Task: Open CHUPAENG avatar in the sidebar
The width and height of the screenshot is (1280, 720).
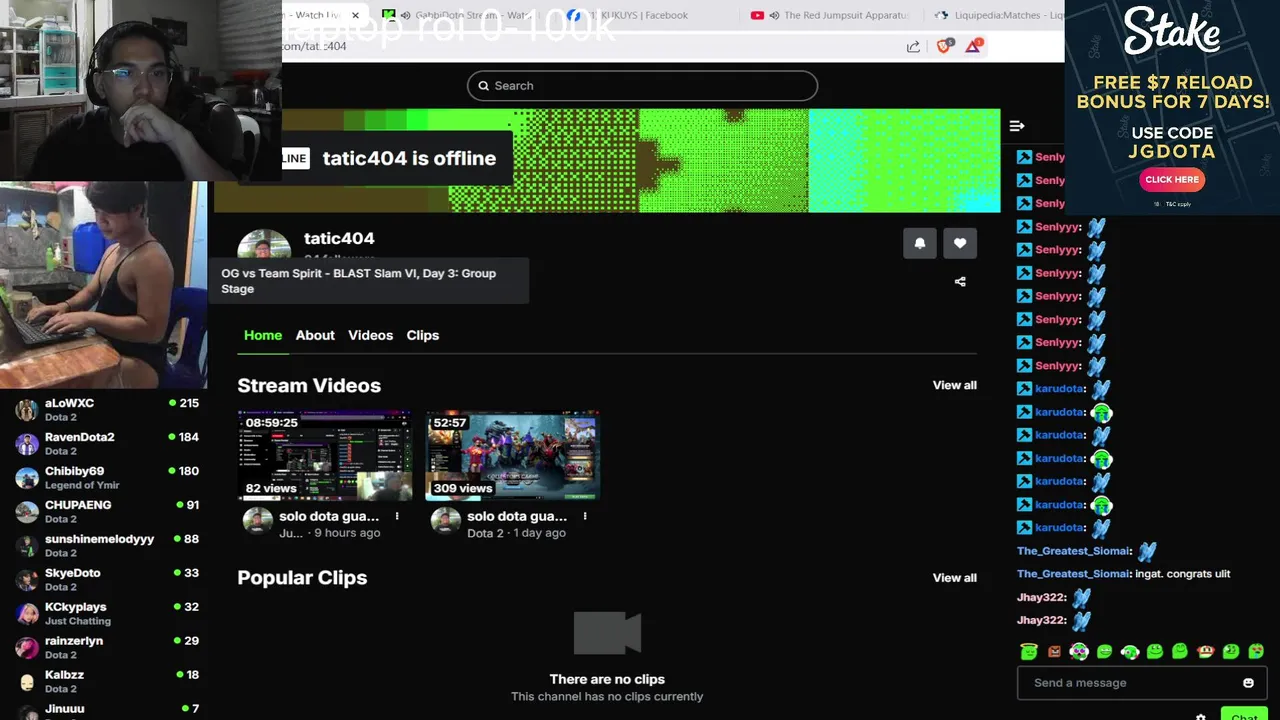Action: pos(27,512)
